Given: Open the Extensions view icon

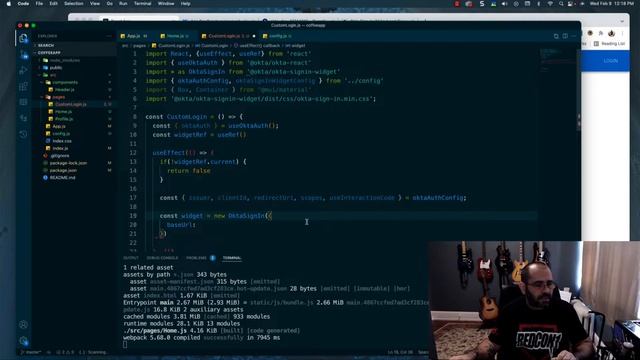Looking at the screenshot, I should click(x=23, y=87).
